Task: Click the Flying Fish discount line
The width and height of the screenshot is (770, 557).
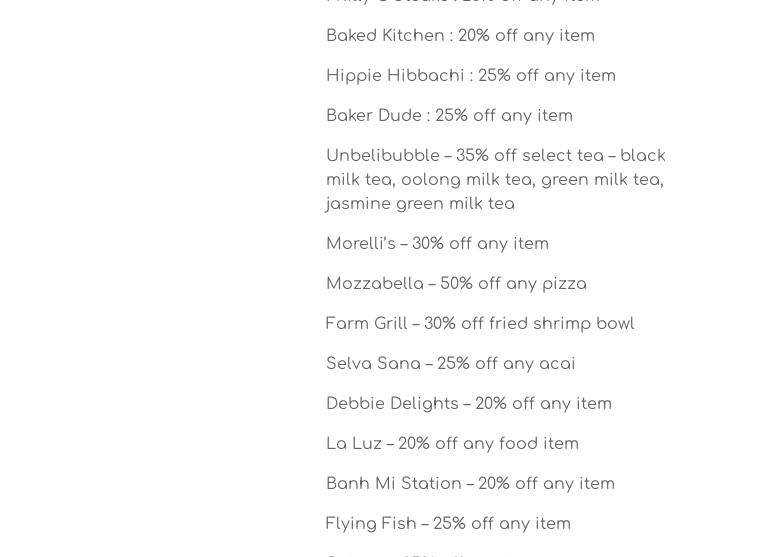Action: click(x=448, y=524)
